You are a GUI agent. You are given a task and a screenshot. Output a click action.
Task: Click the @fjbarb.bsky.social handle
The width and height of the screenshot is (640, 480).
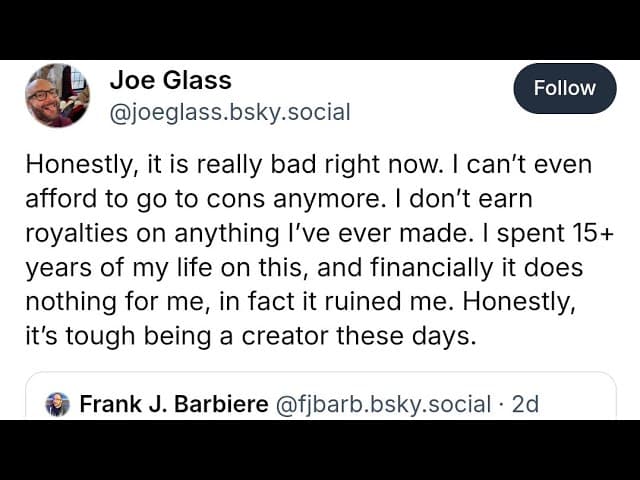tap(383, 404)
